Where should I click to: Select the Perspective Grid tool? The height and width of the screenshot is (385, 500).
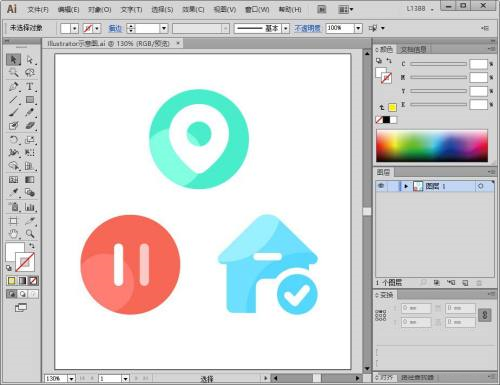coord(30,166)
